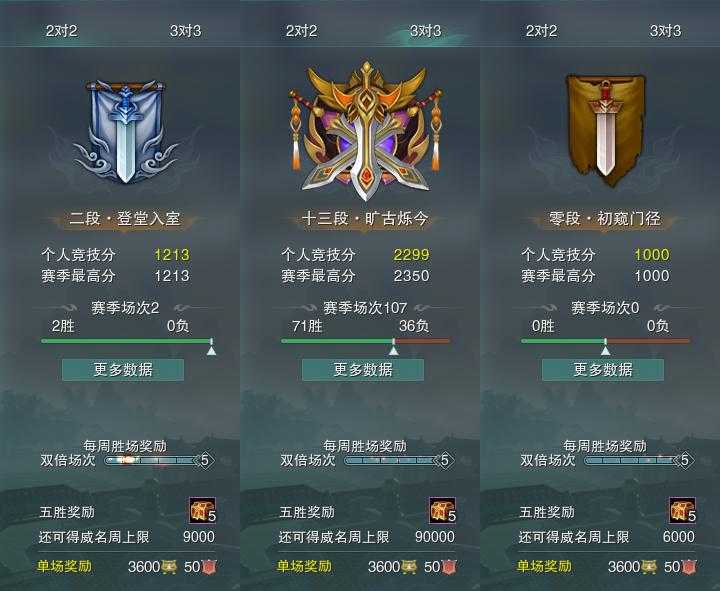720x591 pixels.
Task: Click 更多数据 button under 71胜 36负
Action: pyautogui.click(x=363, y=370)
